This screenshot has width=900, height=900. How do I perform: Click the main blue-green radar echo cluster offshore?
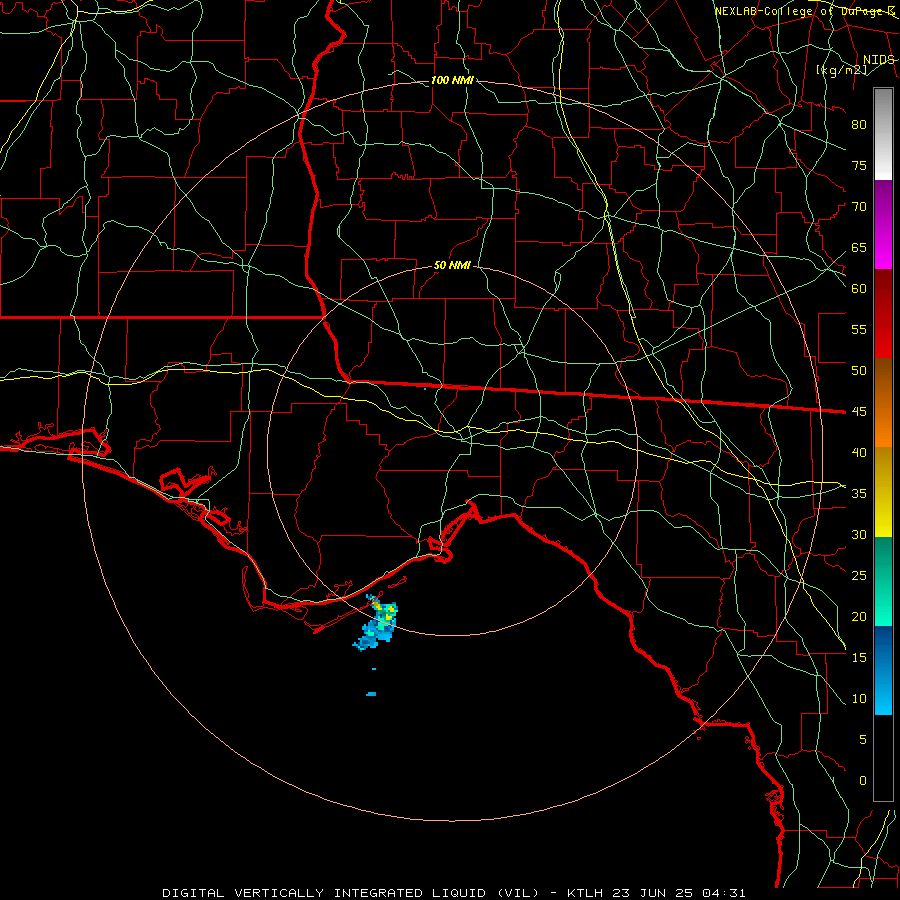click(376, 624)
